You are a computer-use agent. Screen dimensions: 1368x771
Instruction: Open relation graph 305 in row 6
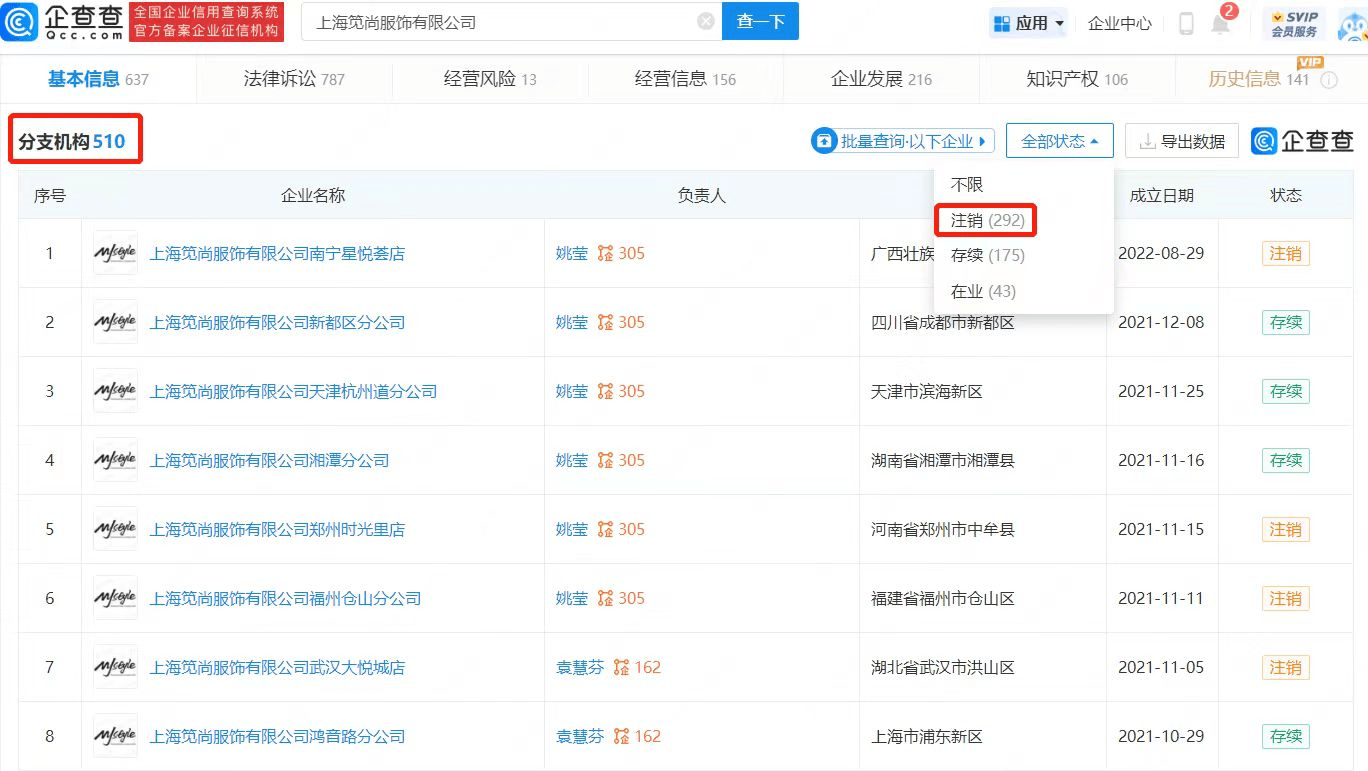(x=621, y=599)
